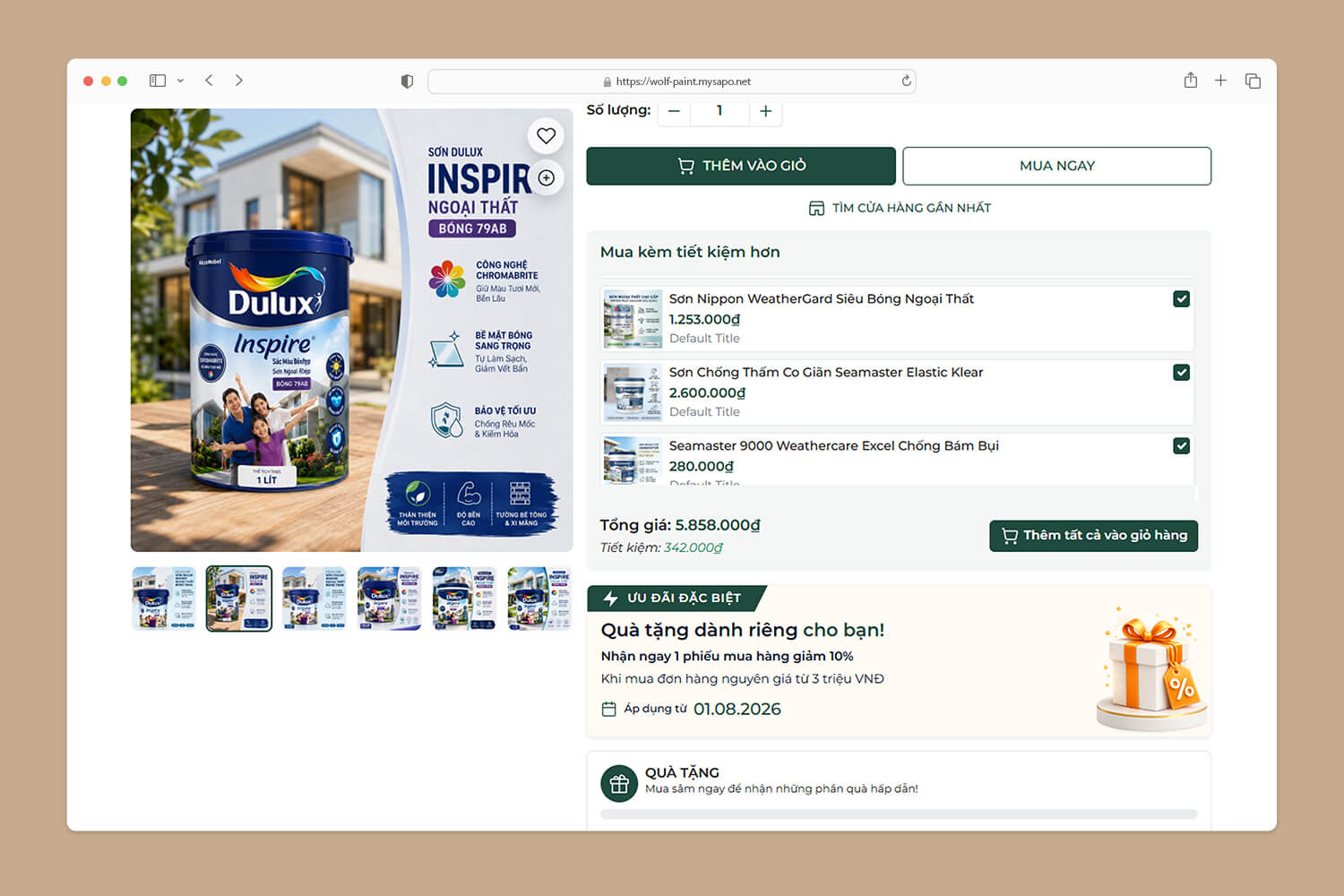Open the sidebar options dropdown chevron

pos(180,81)
